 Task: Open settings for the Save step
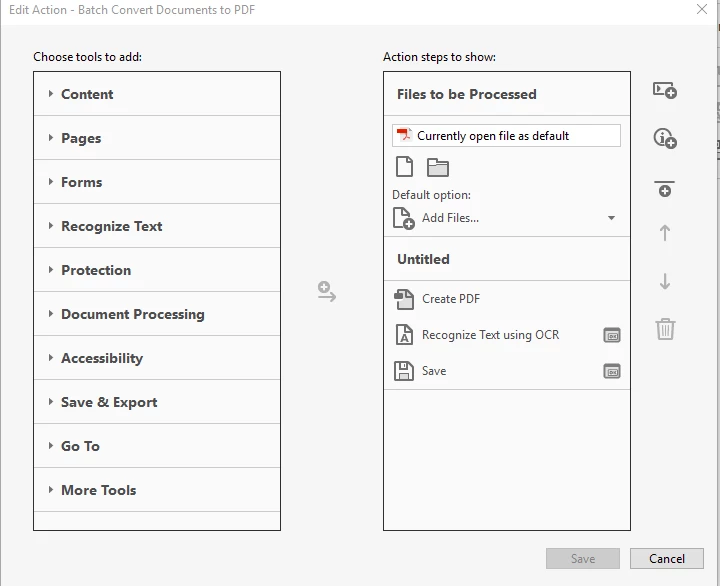(612, 371)
